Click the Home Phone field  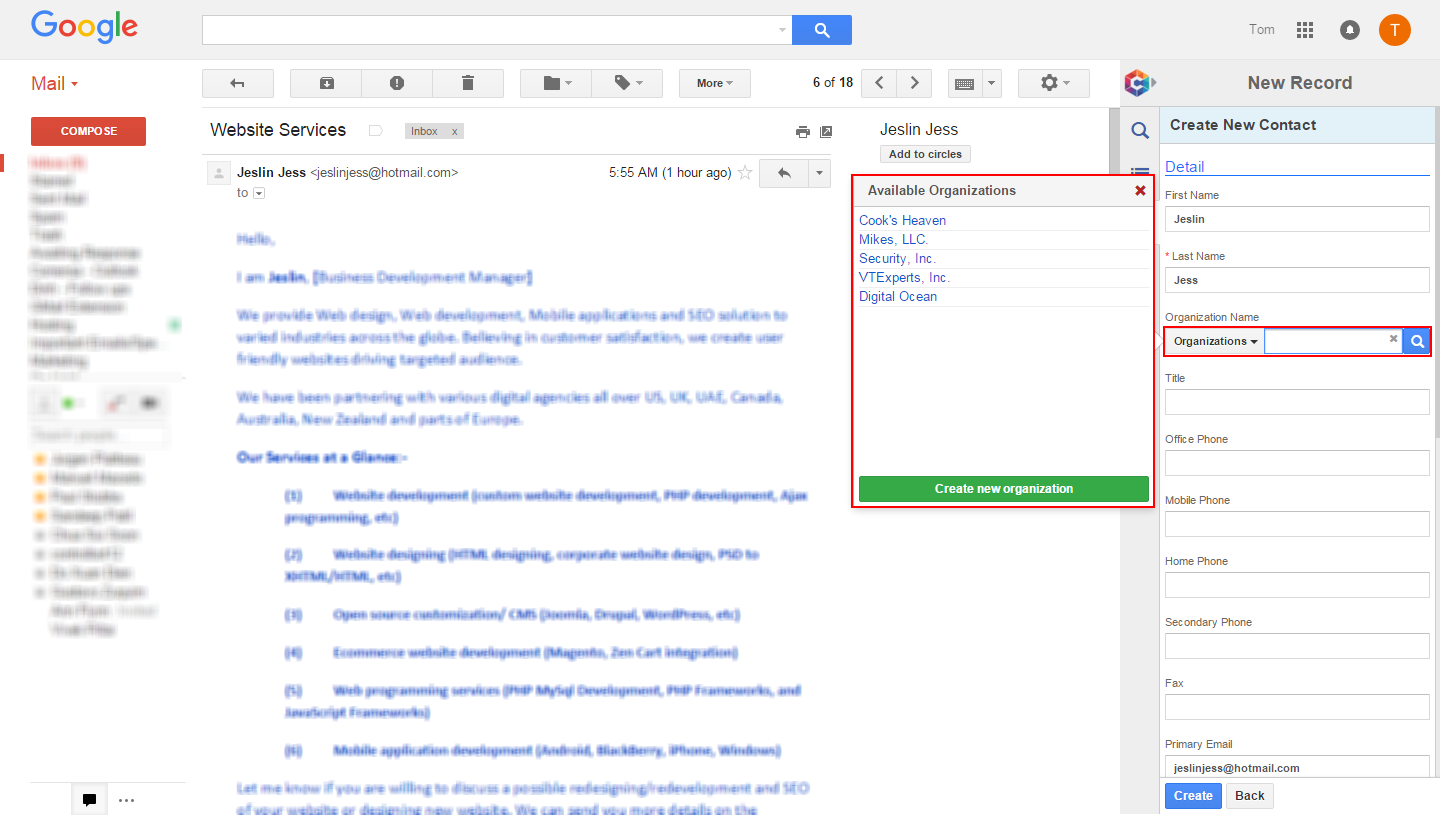coord(1297,585)
